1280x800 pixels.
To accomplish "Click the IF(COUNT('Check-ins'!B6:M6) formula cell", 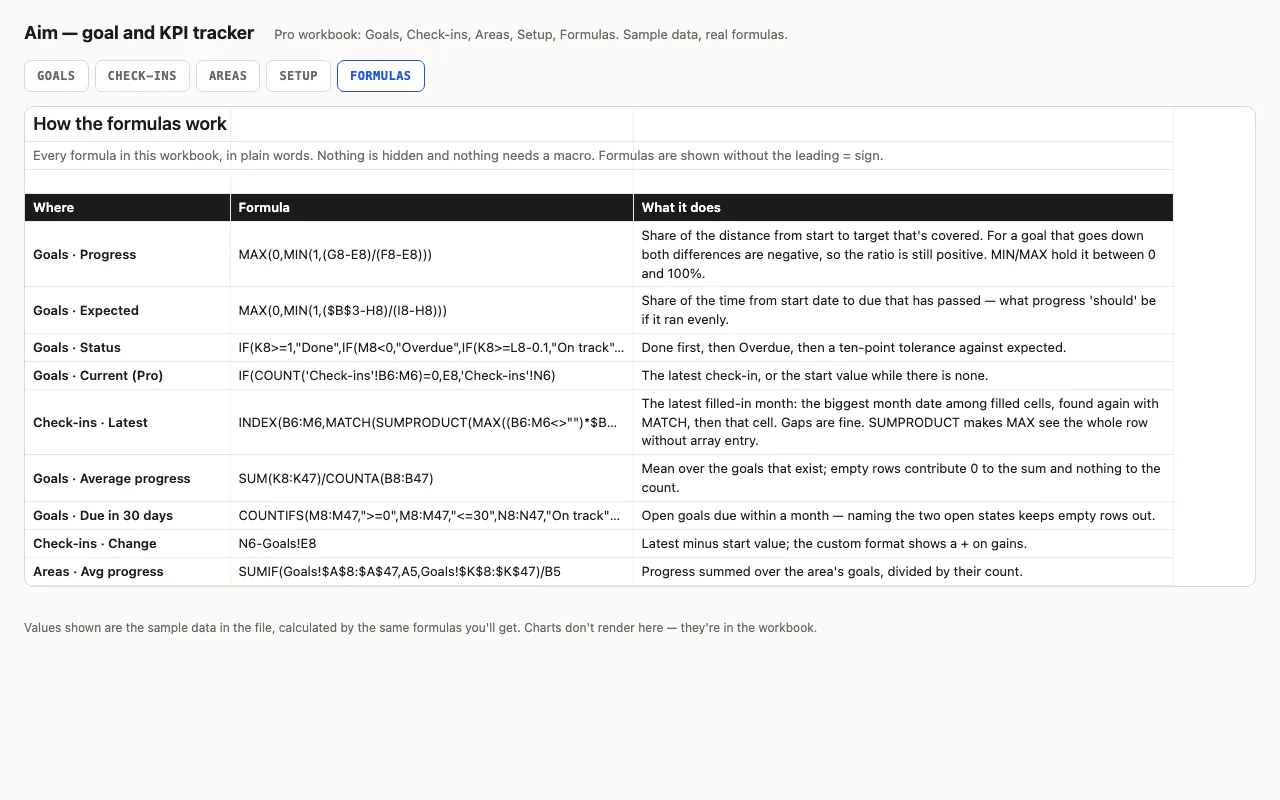I will [432, 376].
